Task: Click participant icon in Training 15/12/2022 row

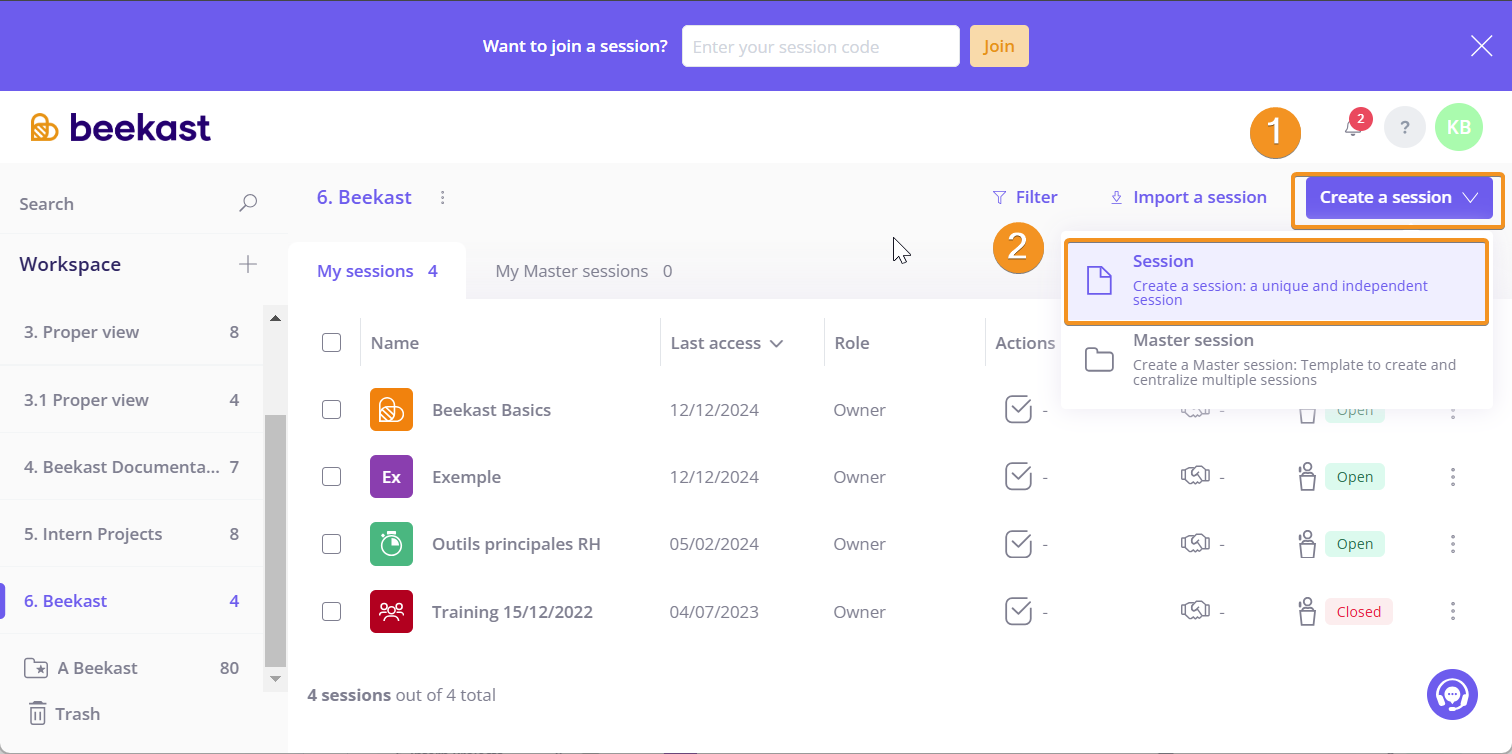Action: (1306, 611)
